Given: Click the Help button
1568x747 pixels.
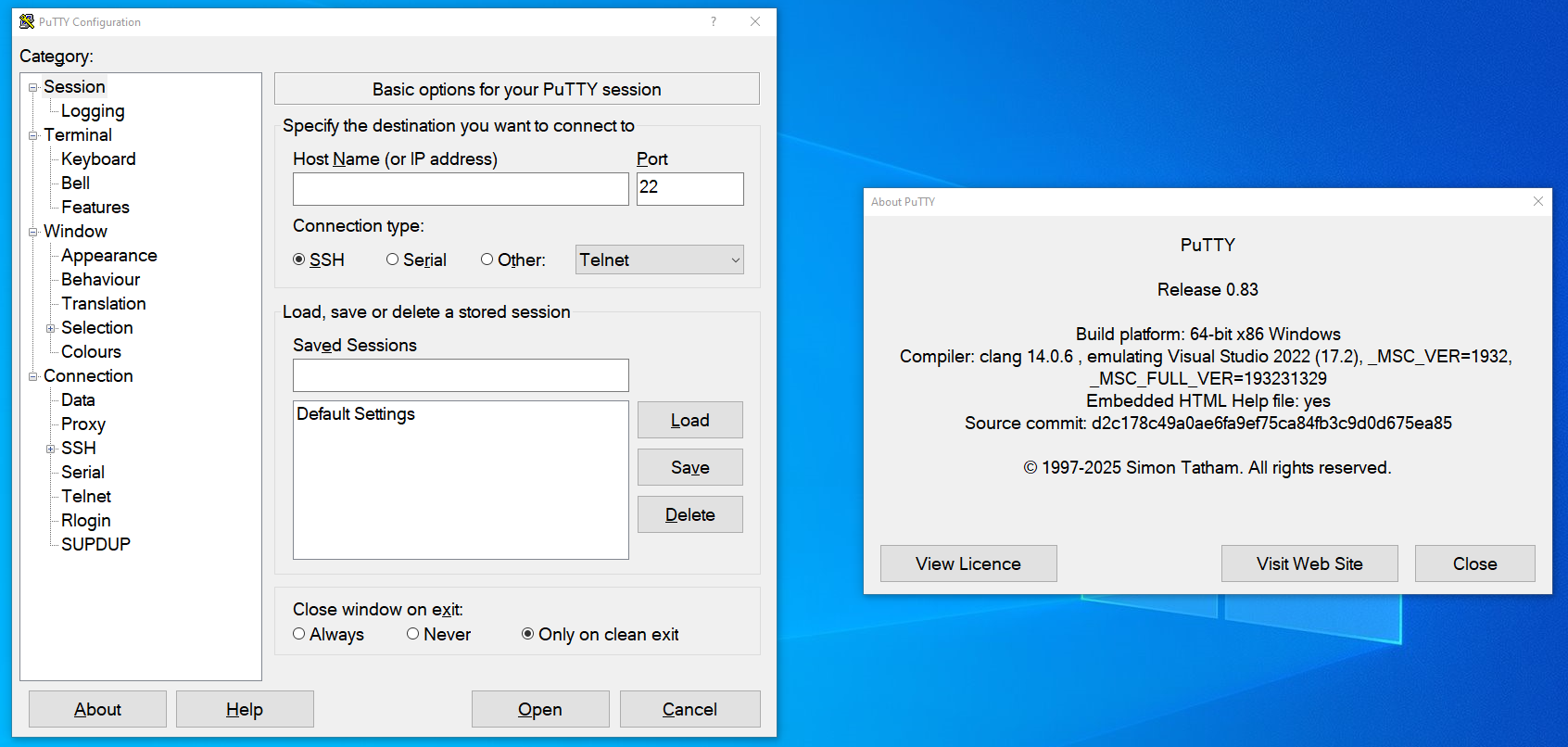Looking at the screenshot, I should pyautogui.click(x=245, y=709).
